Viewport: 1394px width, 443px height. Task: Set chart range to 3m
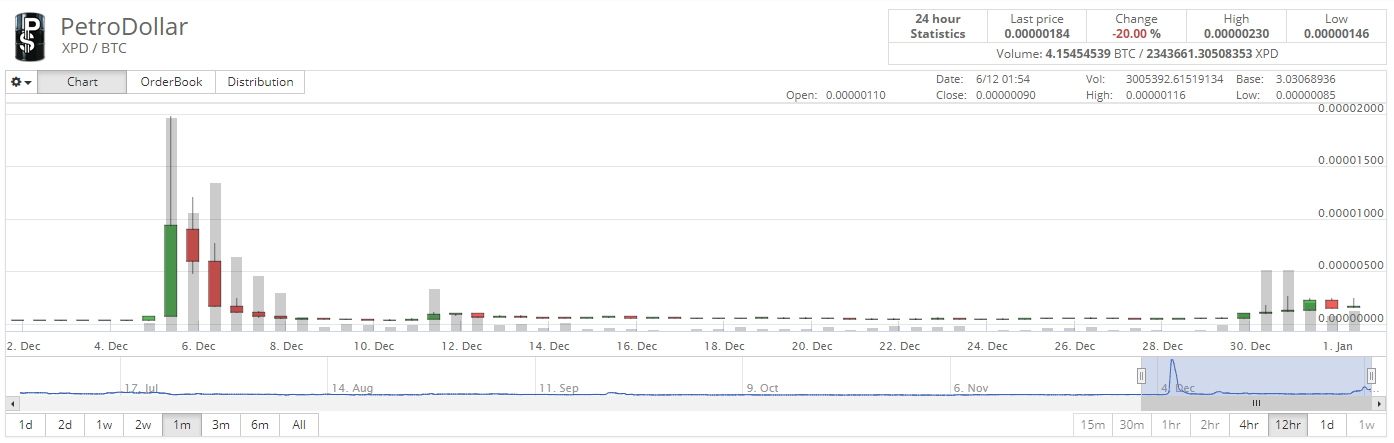tap(221, 425)
